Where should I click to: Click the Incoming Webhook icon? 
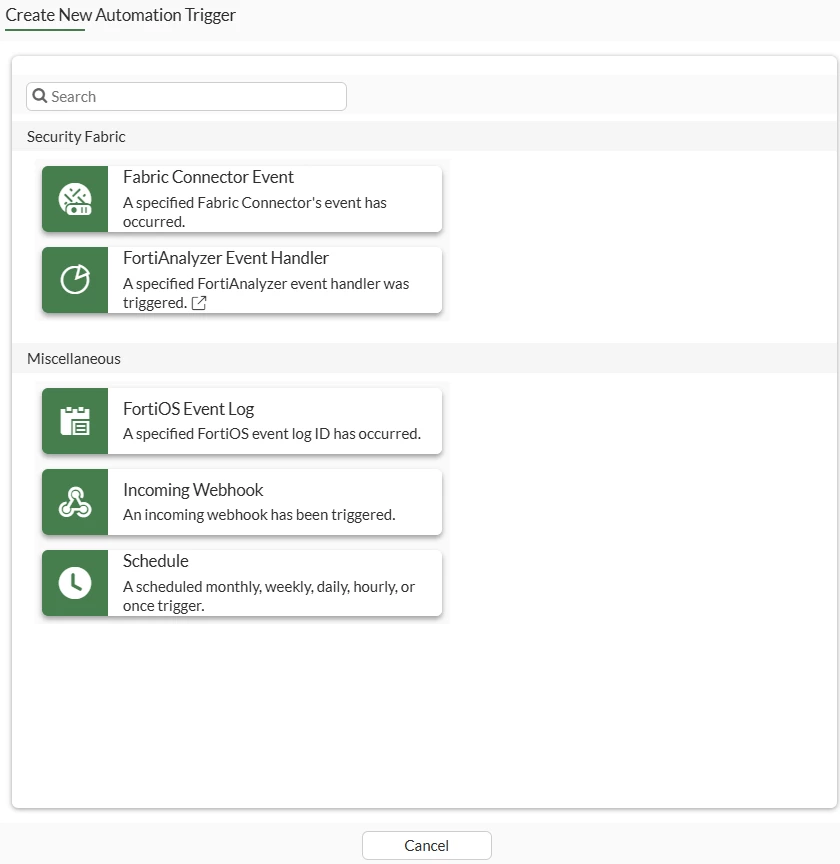[75, 502]
